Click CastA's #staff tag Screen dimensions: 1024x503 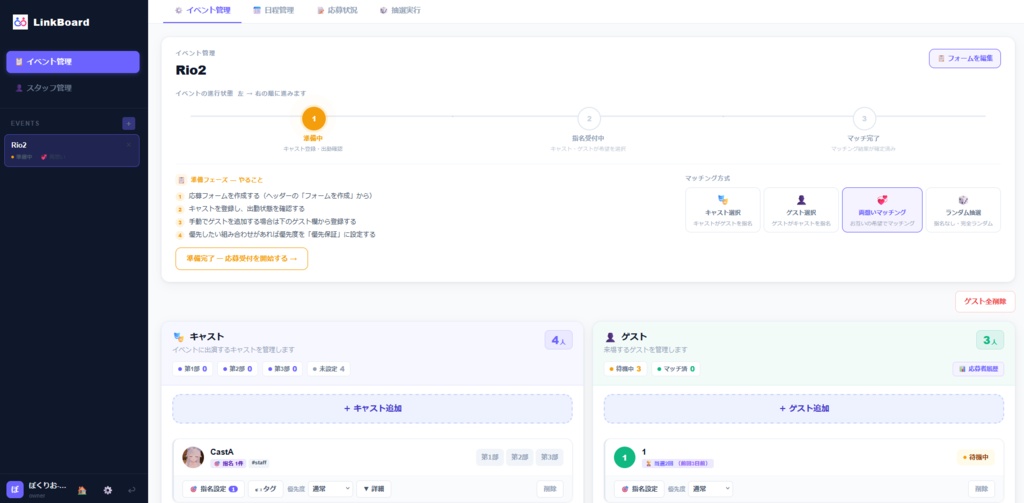tap(259, 463)
